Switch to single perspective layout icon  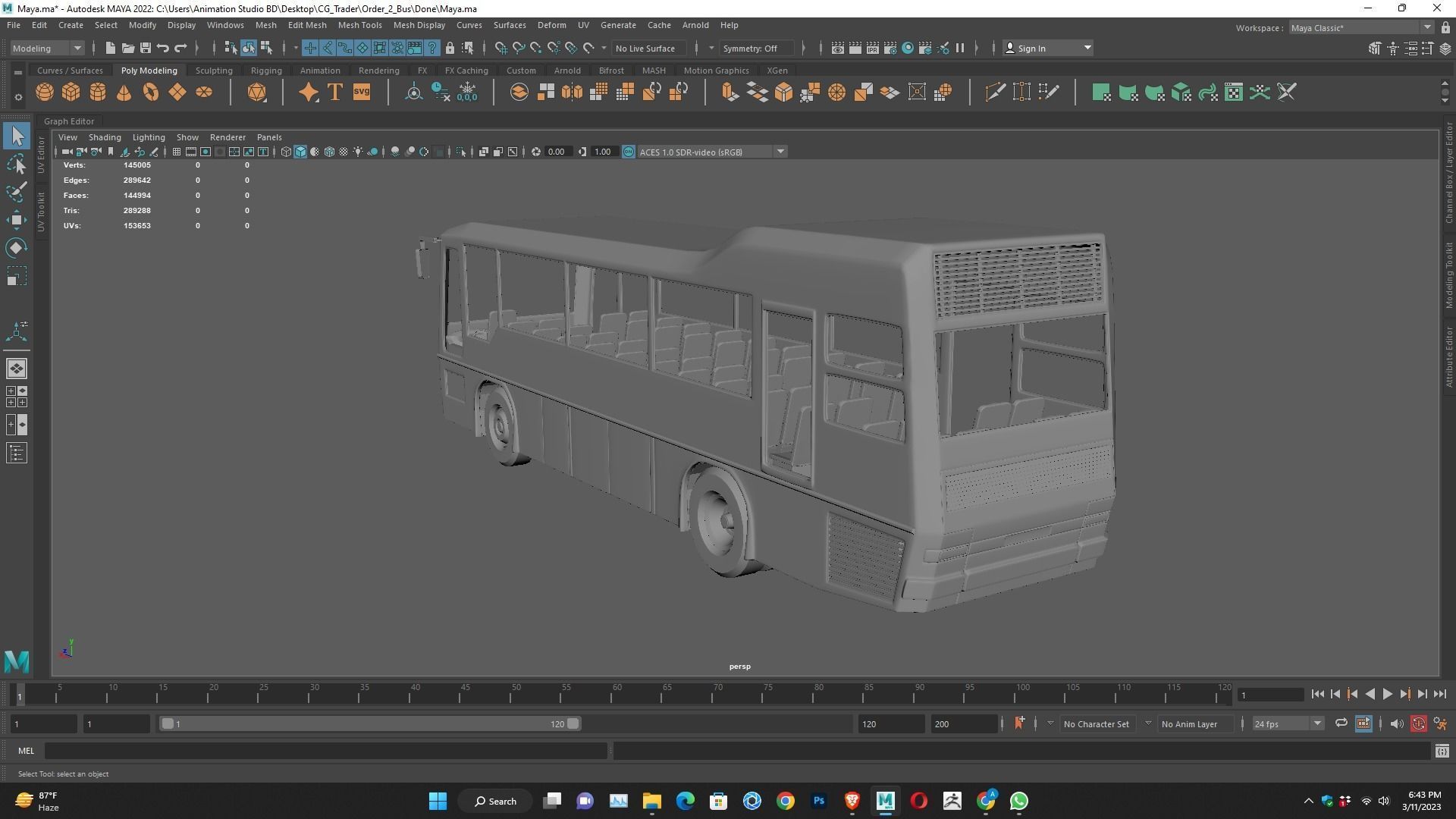point(17,369)
